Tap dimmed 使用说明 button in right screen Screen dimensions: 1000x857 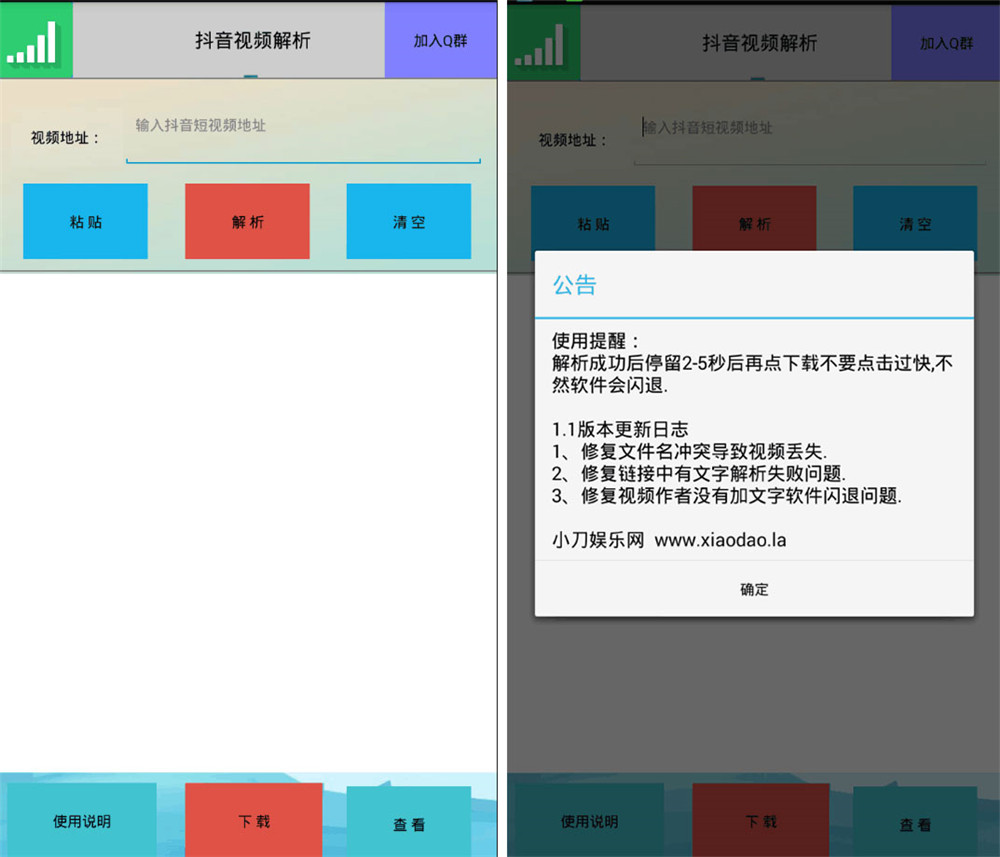pos(589,821)
